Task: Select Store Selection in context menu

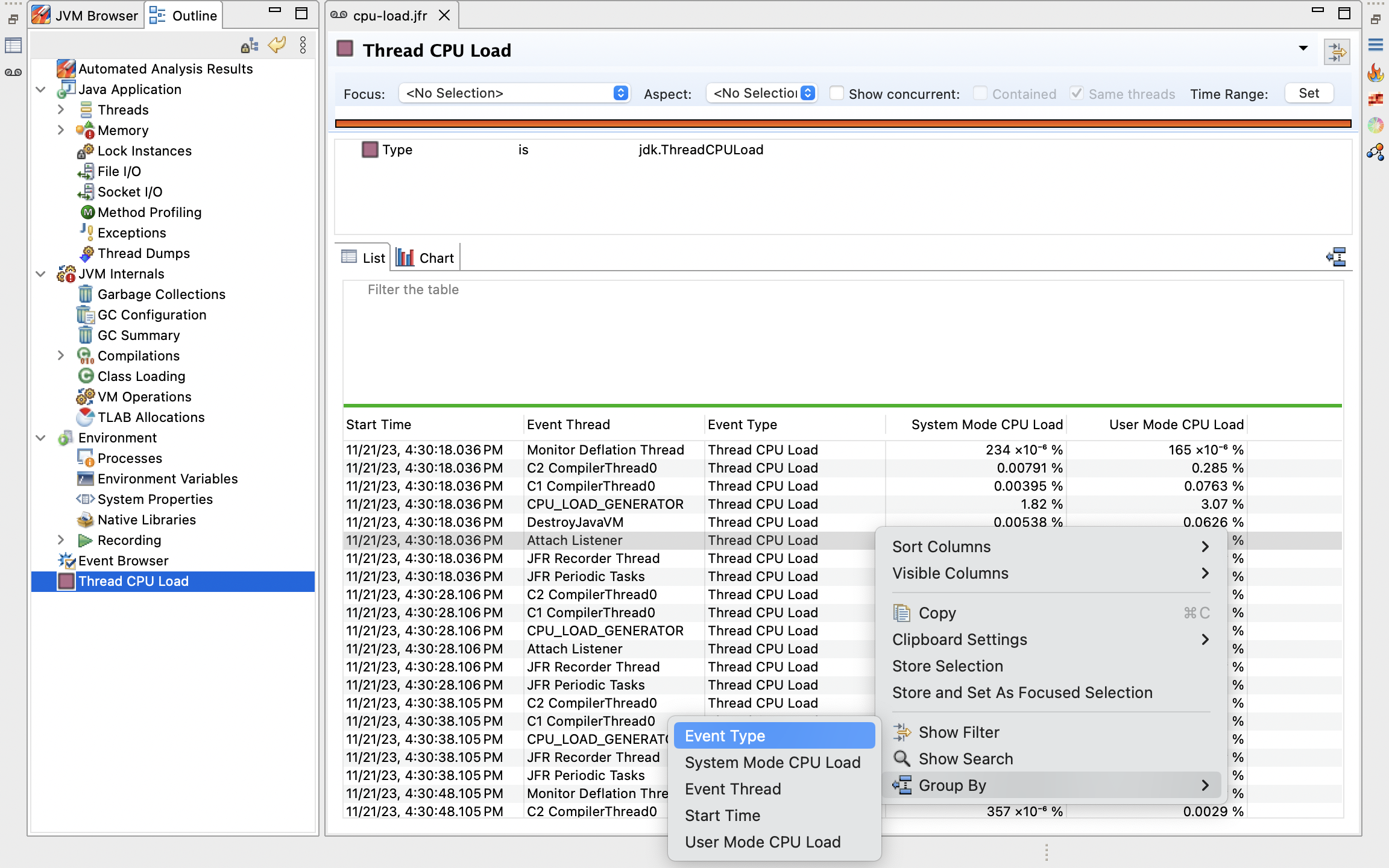Action: (947, 666)
